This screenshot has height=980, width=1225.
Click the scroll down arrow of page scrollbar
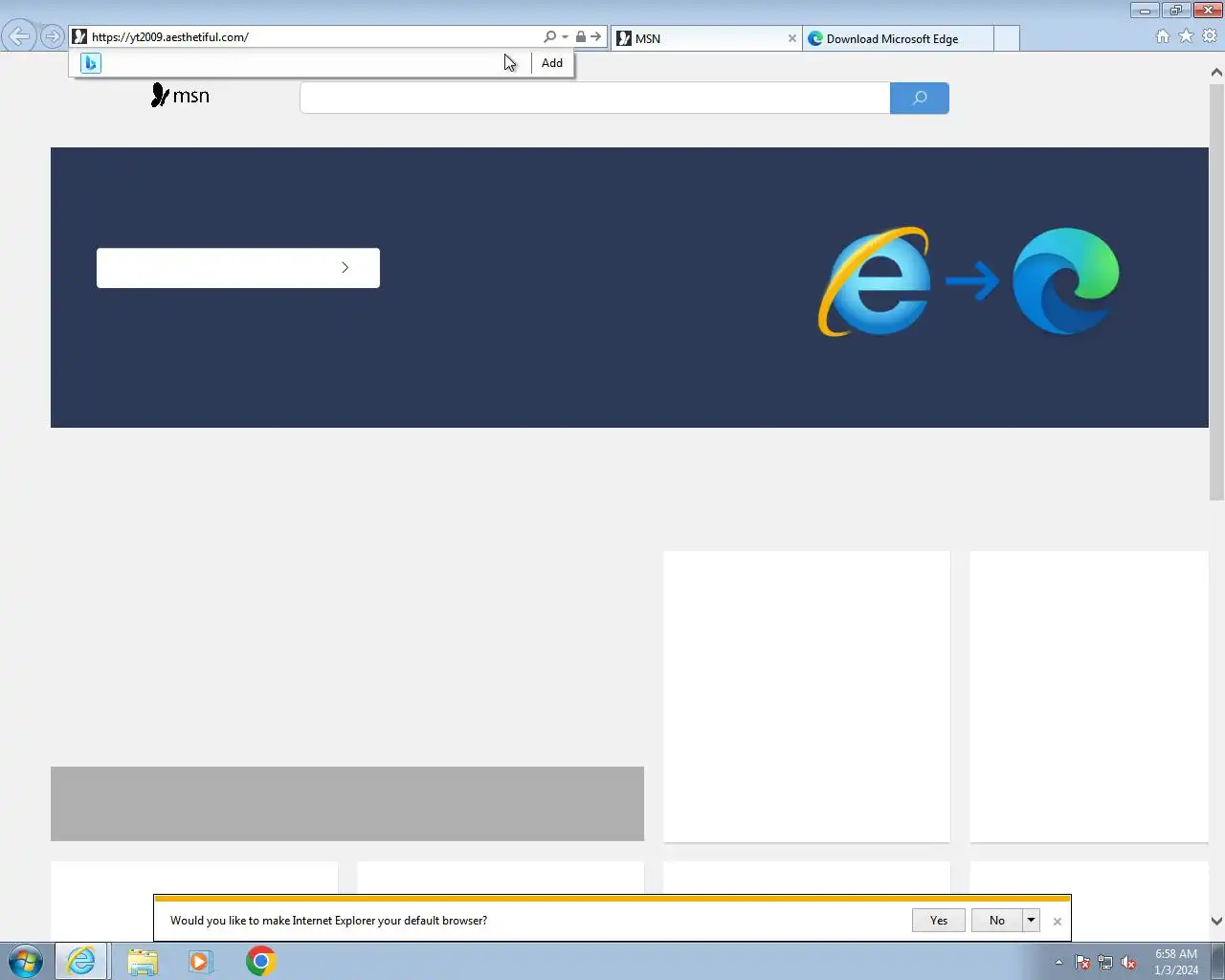1216,922
